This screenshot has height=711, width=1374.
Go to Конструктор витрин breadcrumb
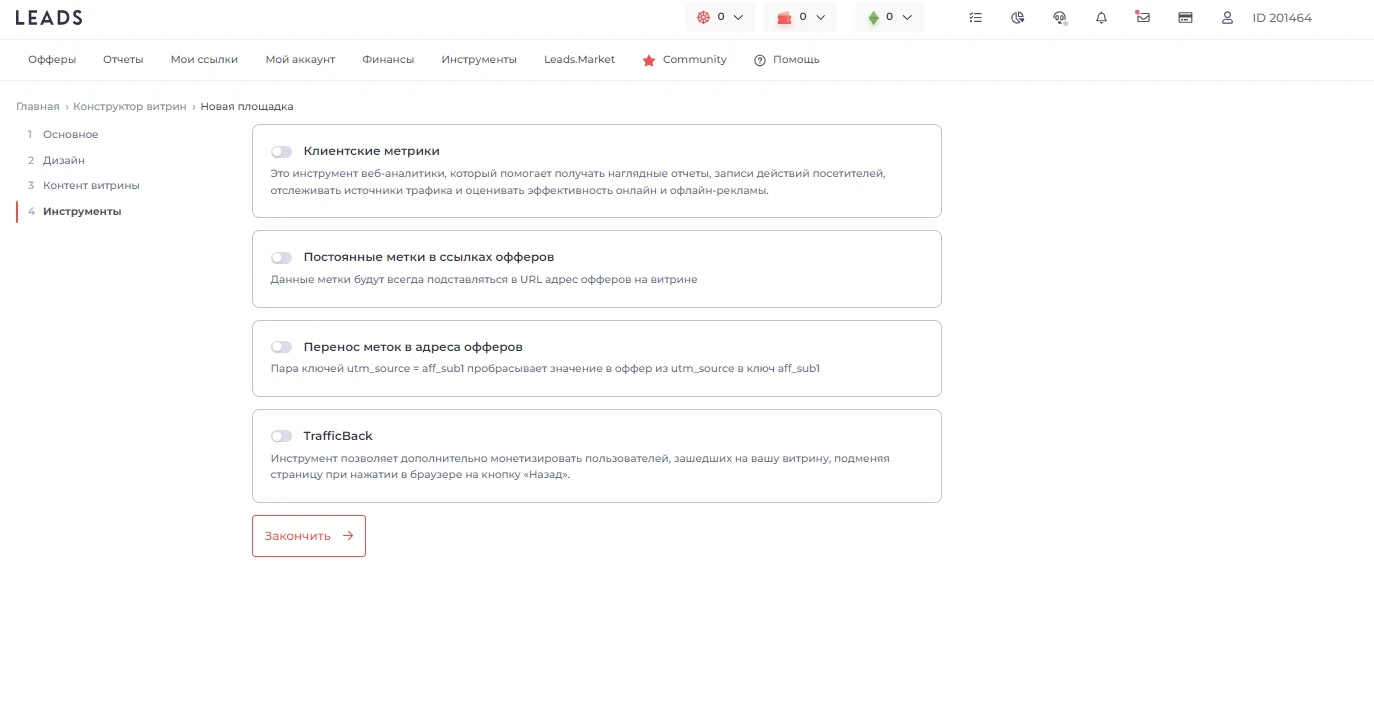(130, 106)
